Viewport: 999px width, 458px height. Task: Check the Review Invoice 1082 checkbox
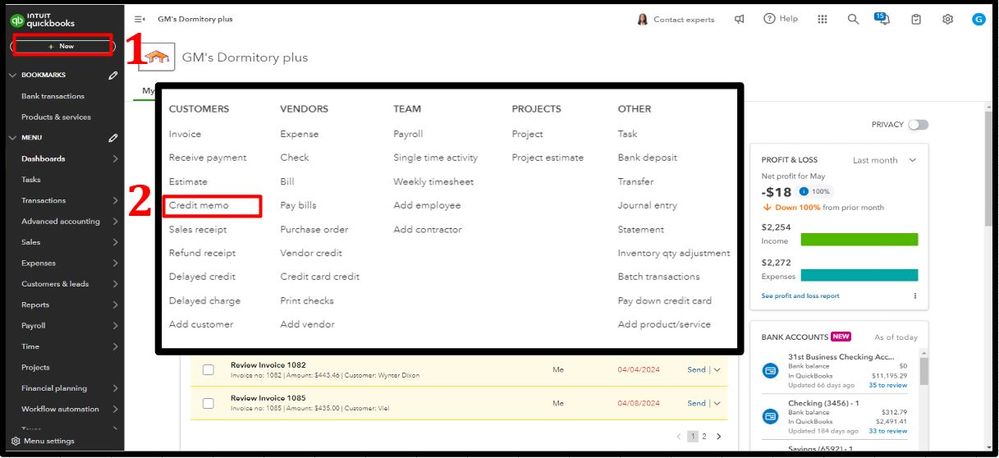[x=208, y=369]
